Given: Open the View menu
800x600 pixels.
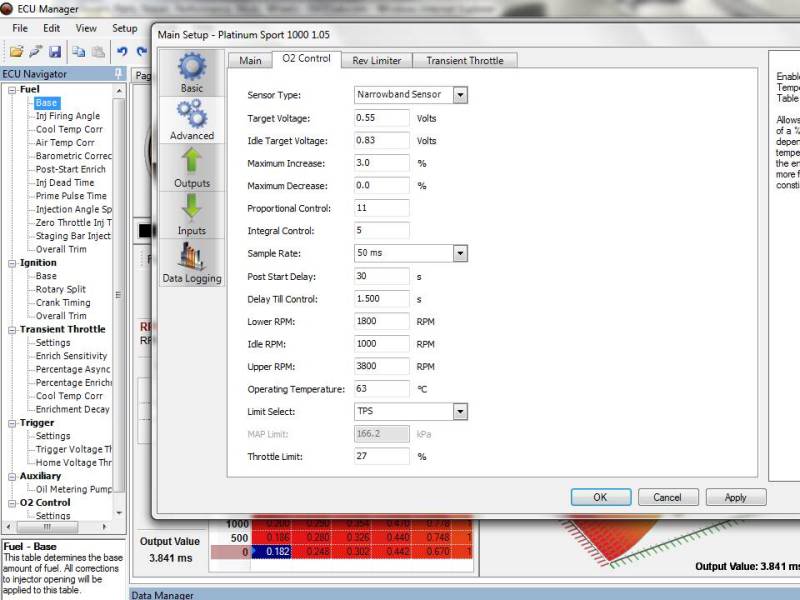Looking at the screenshot, I should 86,28.
